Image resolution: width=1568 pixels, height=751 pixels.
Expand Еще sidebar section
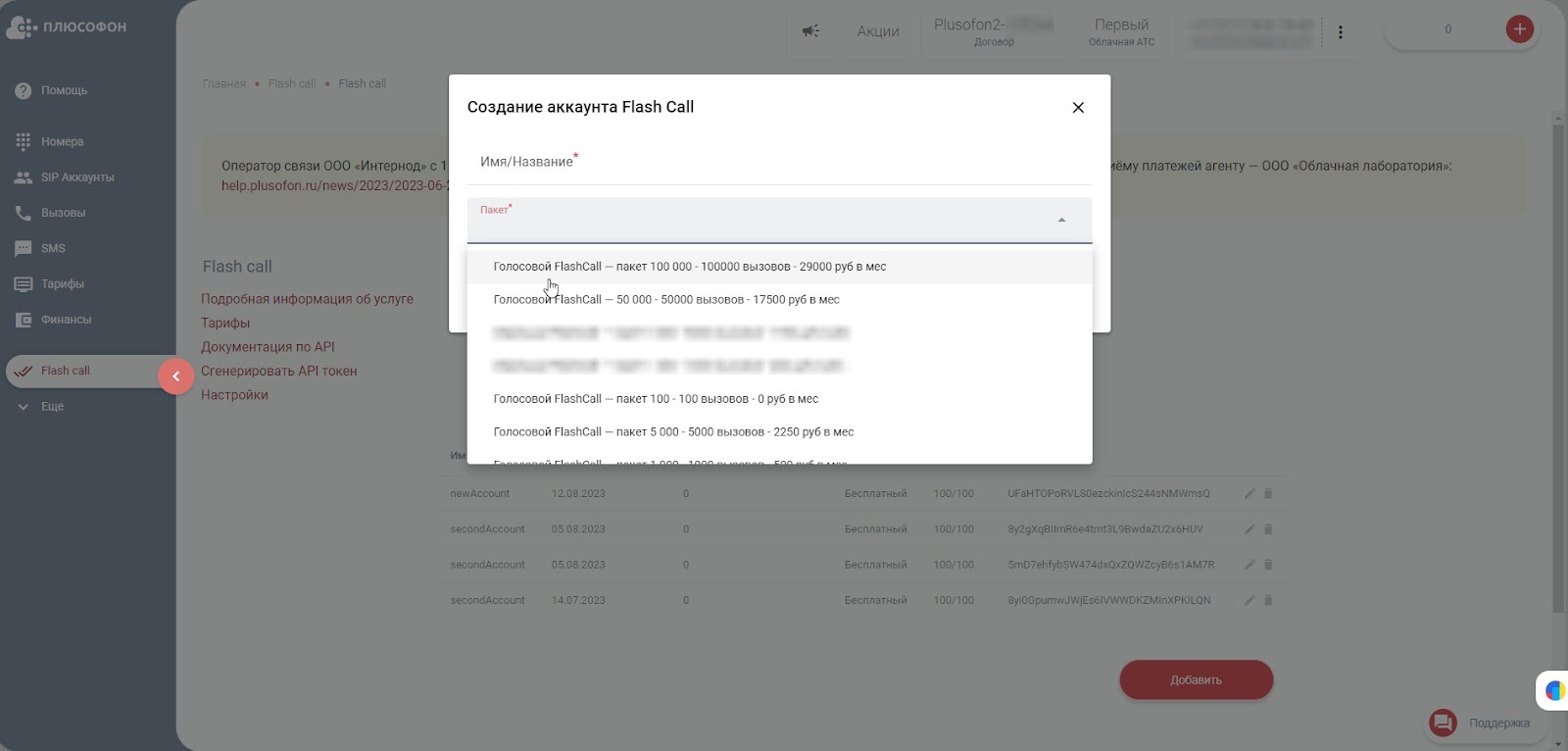click(x=52, y=406)
